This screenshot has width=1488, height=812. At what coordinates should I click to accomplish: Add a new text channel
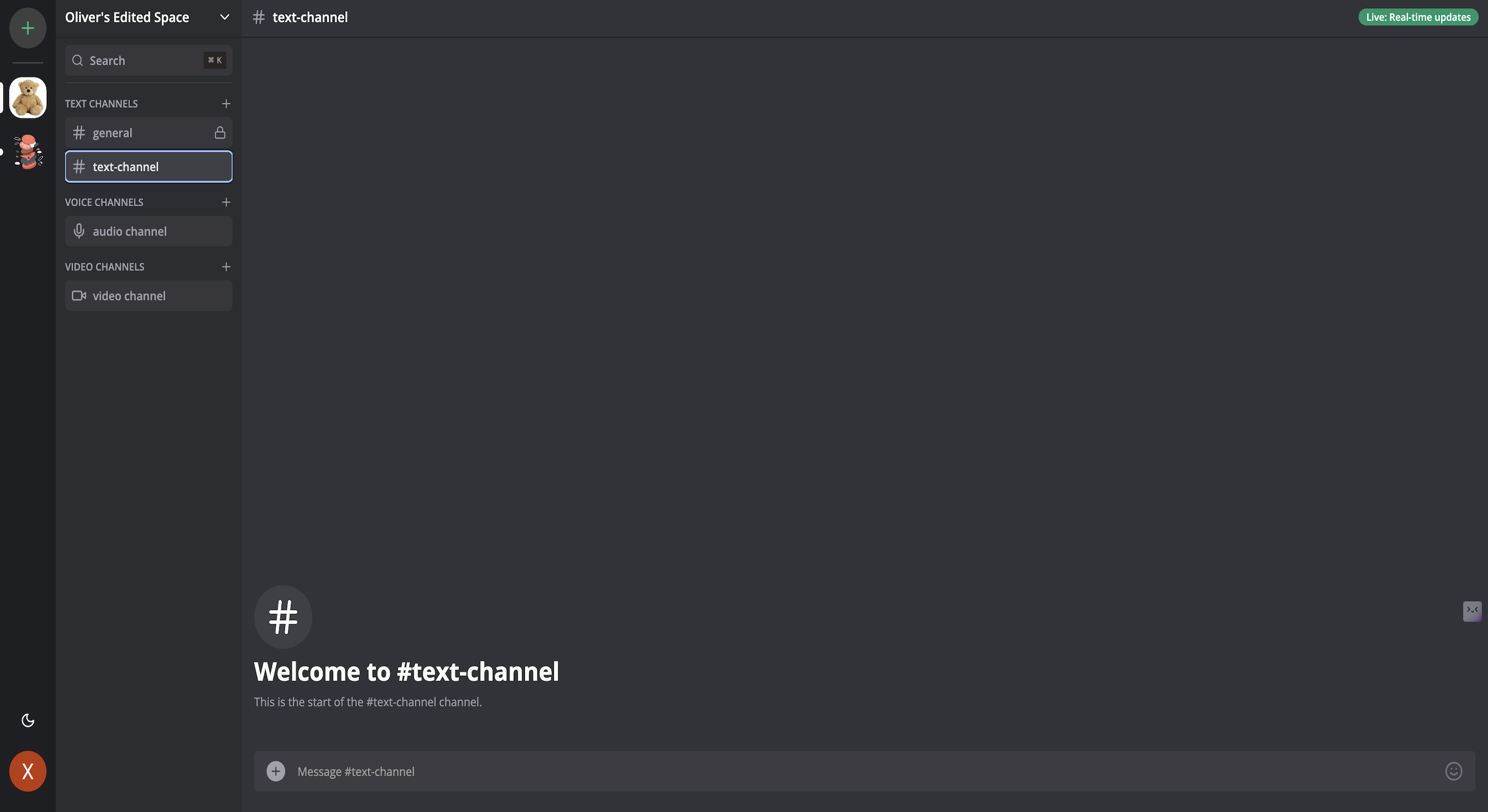click(x=226, y=104)
